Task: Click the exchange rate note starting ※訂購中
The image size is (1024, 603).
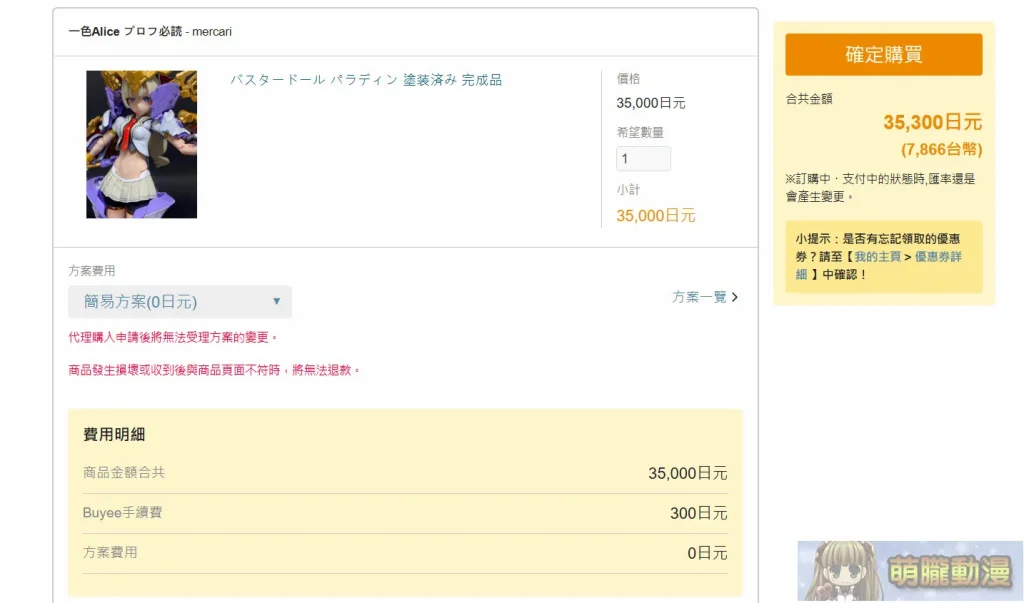Action: click(x=880, y=187)
